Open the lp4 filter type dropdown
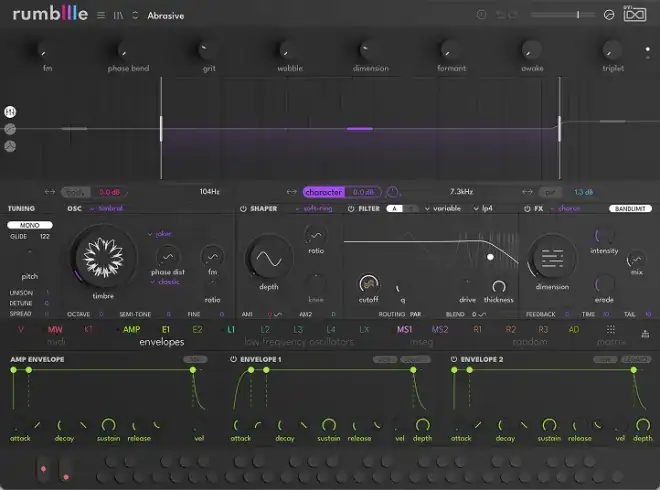660x490 pixels. click(x=483, y=208)
